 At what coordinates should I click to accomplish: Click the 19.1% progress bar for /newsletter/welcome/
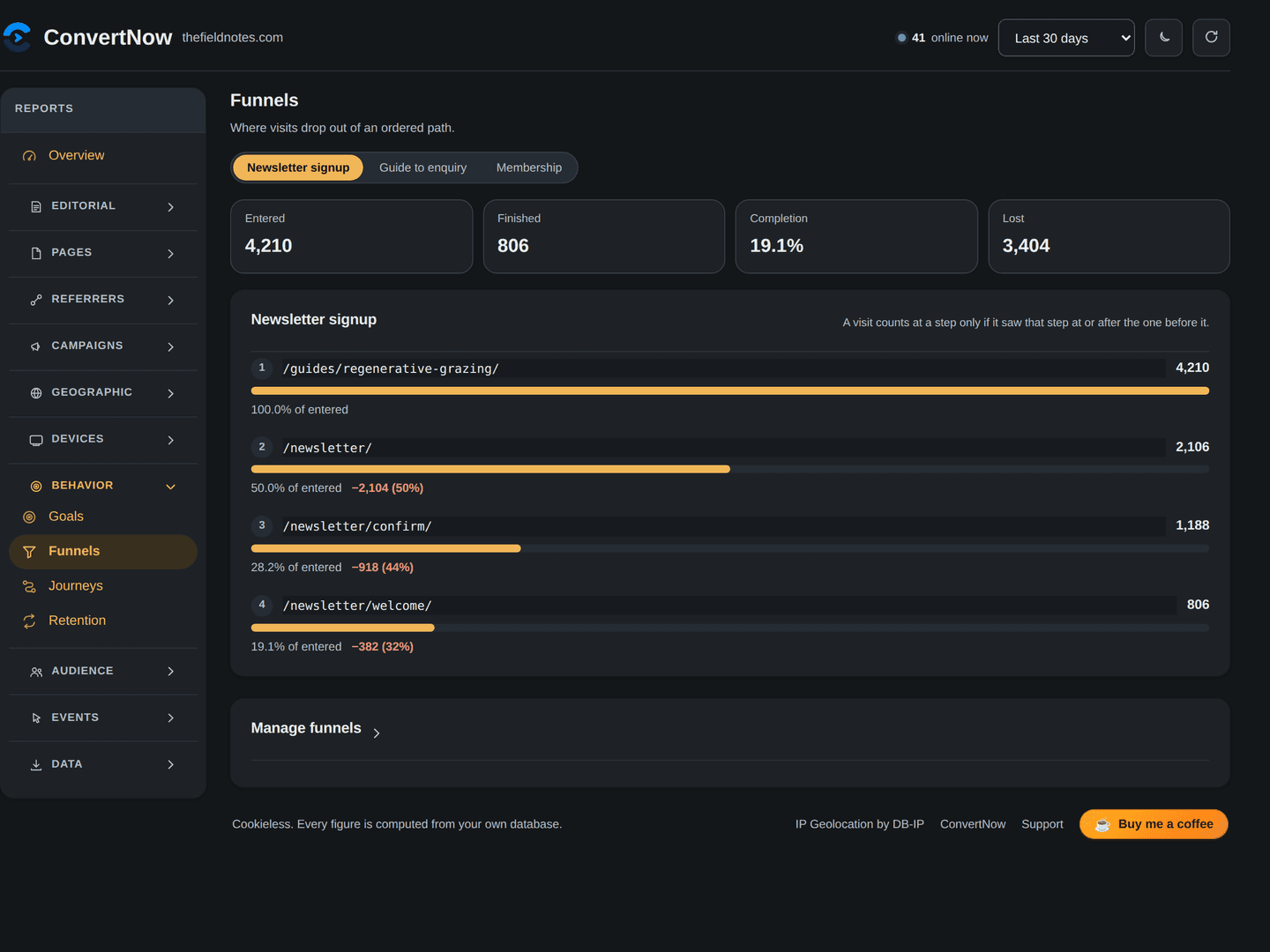730,628
